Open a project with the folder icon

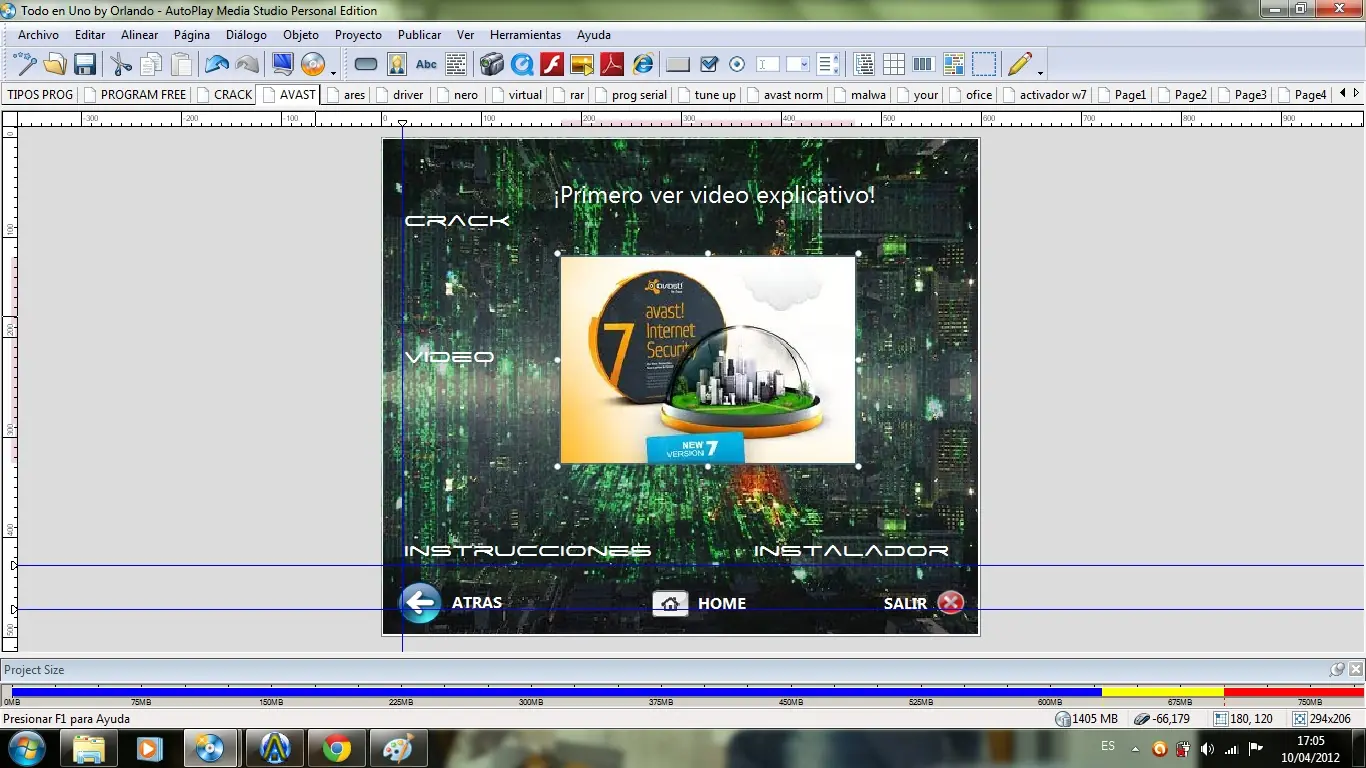click(x=55, y=65)
